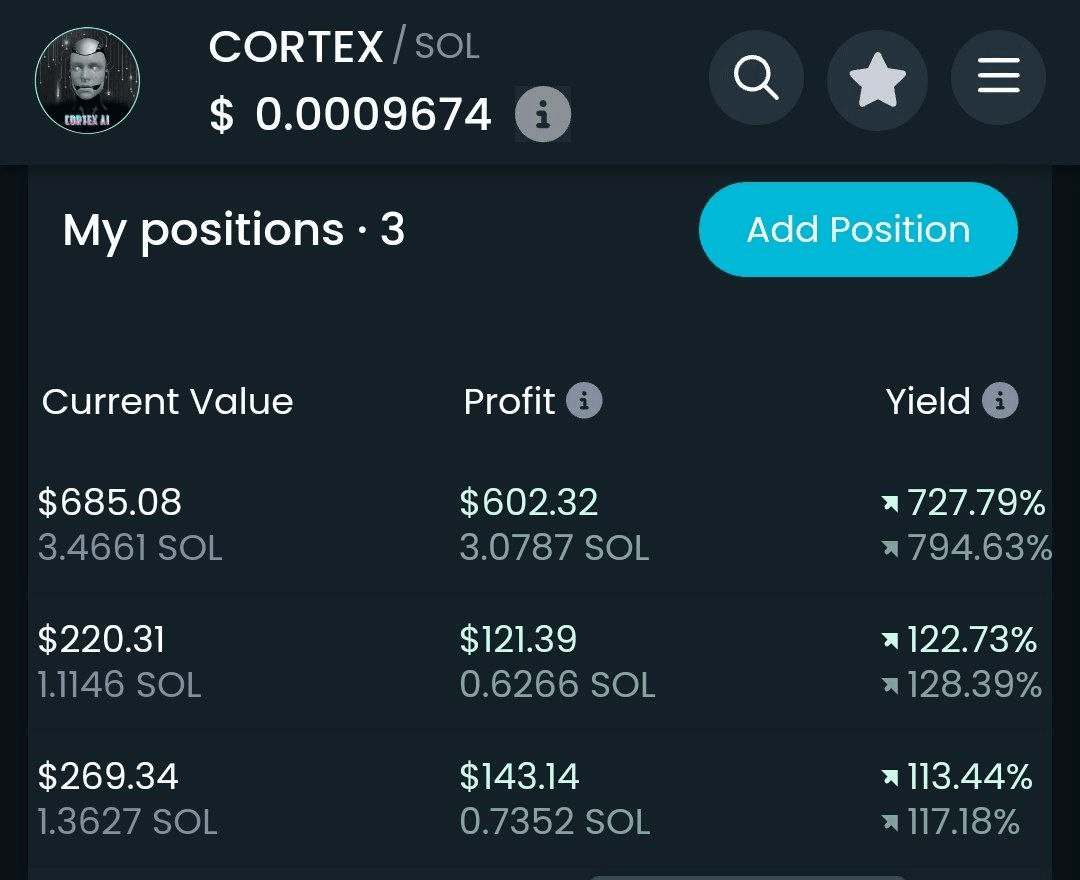Viewport: 1080px width, 880px height.
Task: Click the 727.79% yield arrow icon
Action: [x=891, y=504]
